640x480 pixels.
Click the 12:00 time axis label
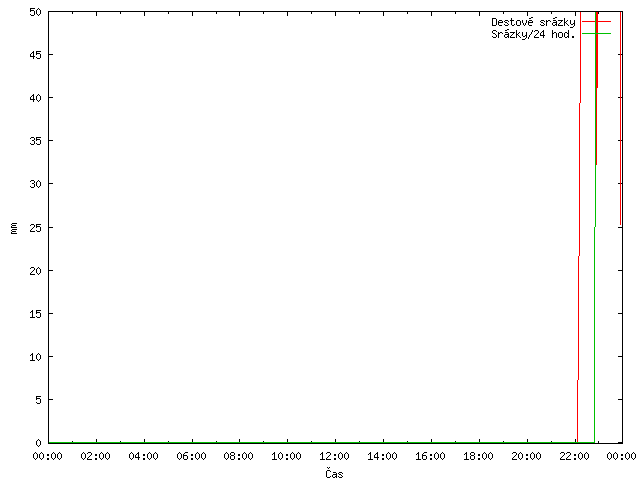pyautogui.click(x=335, y=456)
